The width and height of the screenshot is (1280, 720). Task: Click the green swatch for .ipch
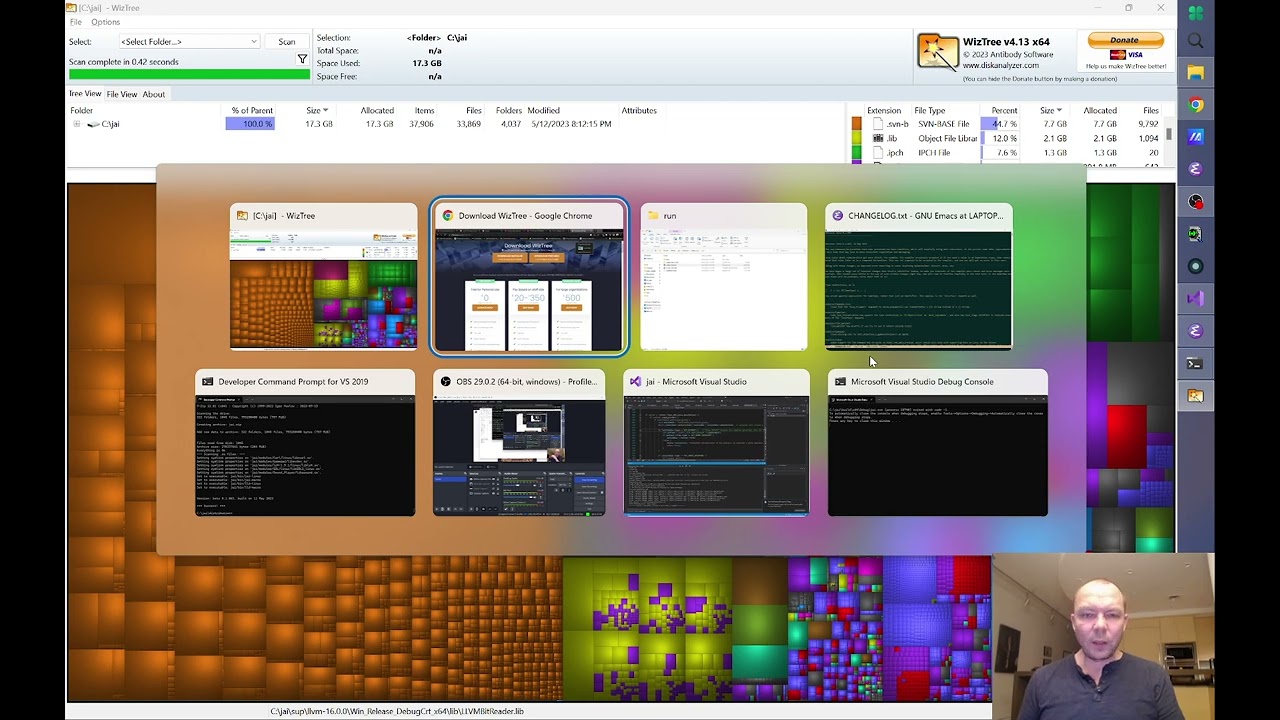coord(856,153)
